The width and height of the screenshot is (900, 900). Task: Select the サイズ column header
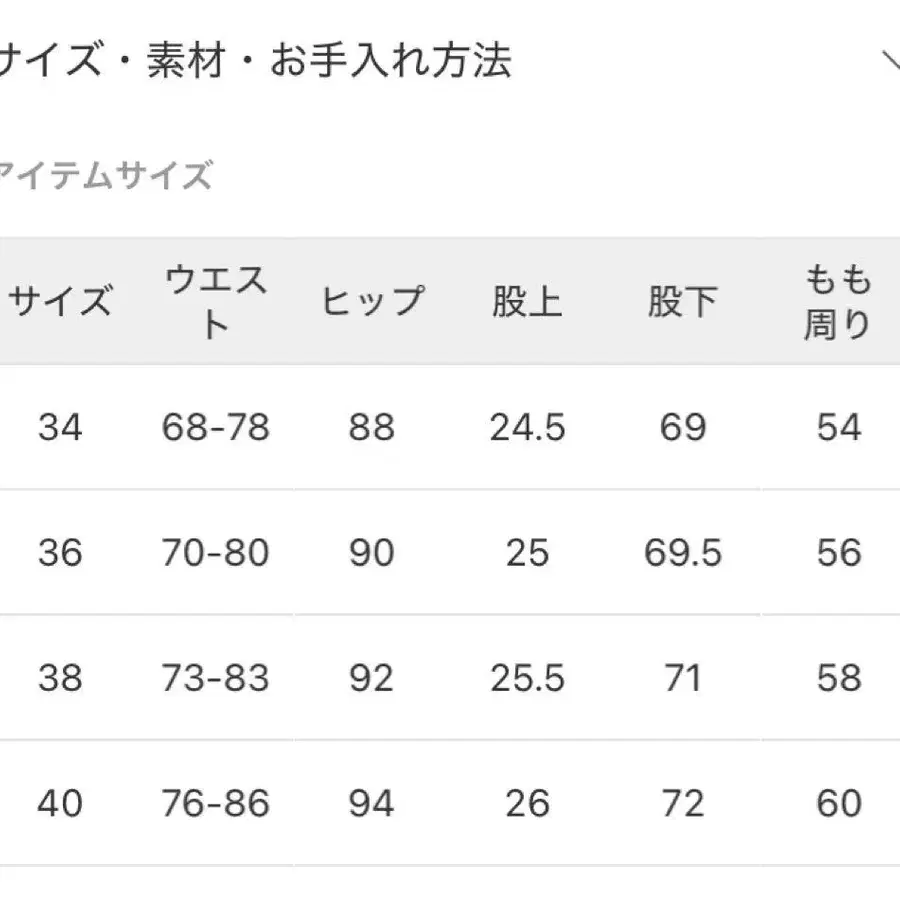pos(60,300)
